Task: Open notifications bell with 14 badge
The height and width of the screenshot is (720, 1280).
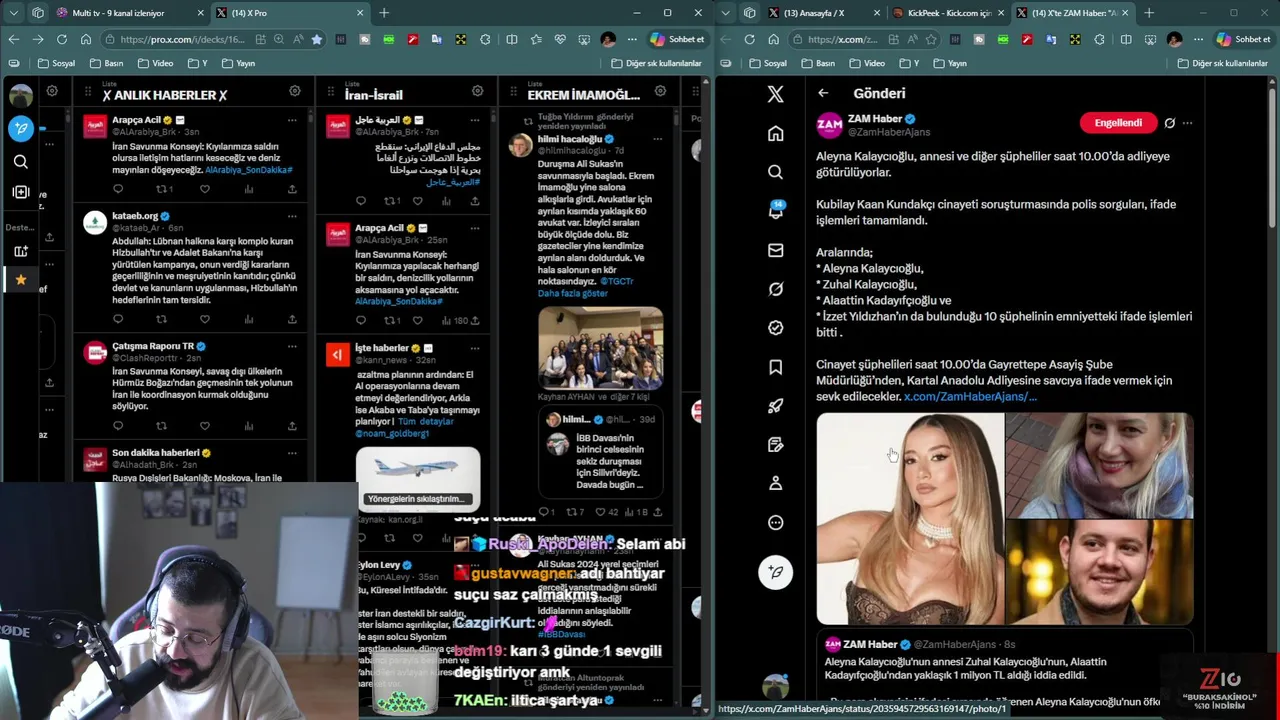Action: [x=775, y=211]
